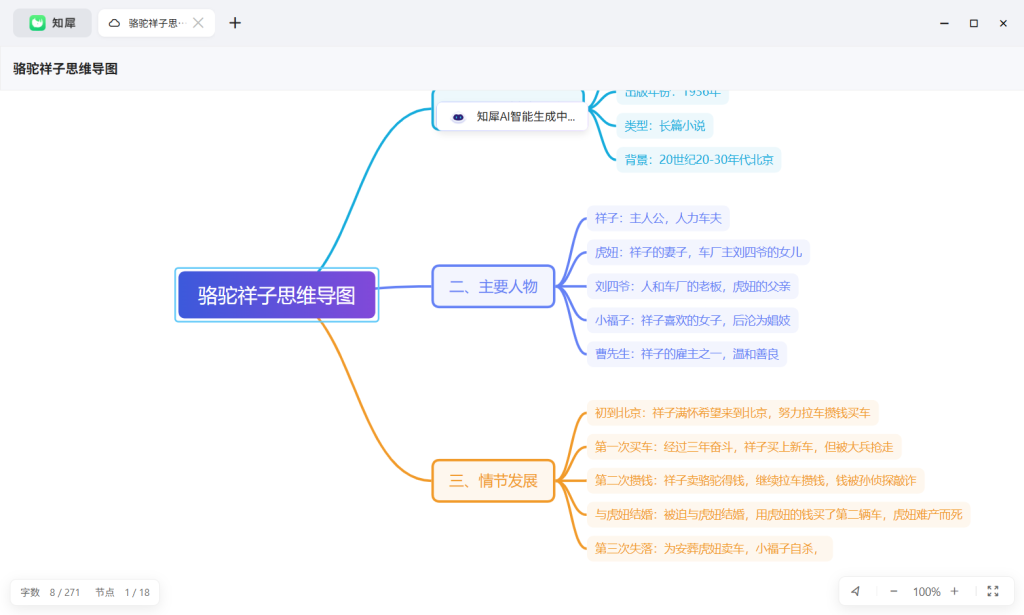
Task: Click the 知犀AI智能生成中 status popup
Action: tap(512, 117)
